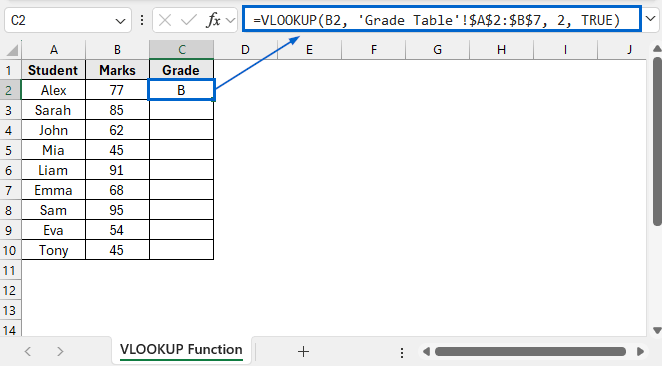Click the Insert Function fx icon
Viewport: 662px width, 366px height.
click(x=213, y=20)
